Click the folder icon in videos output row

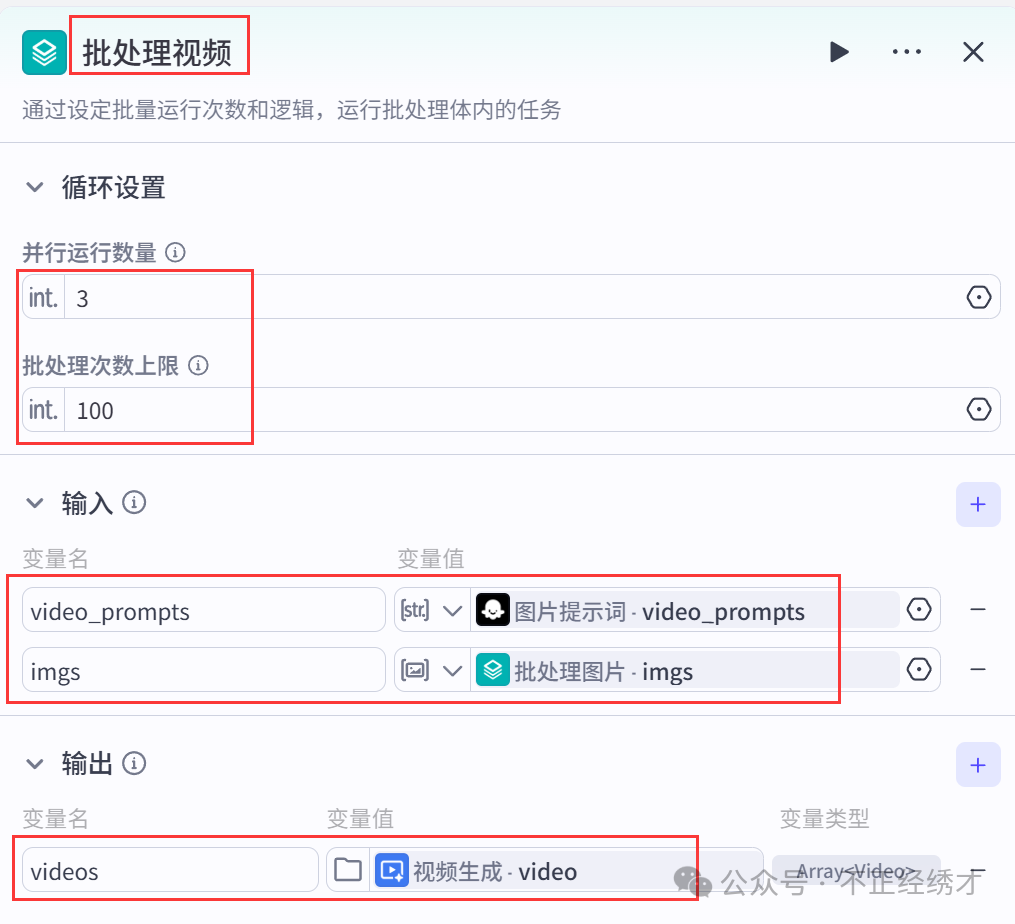pyautogui.click(x=347, y=871)
